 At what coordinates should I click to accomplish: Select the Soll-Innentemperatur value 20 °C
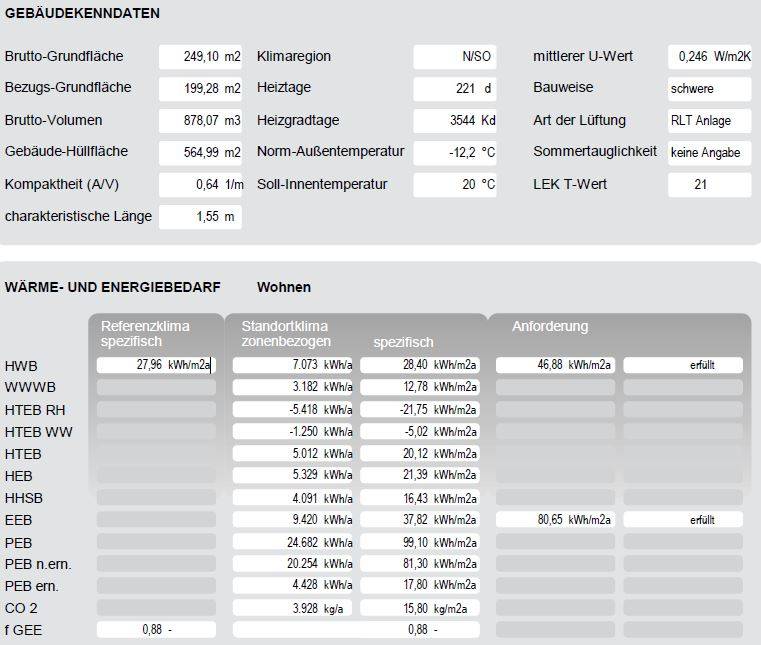(455, 184)
